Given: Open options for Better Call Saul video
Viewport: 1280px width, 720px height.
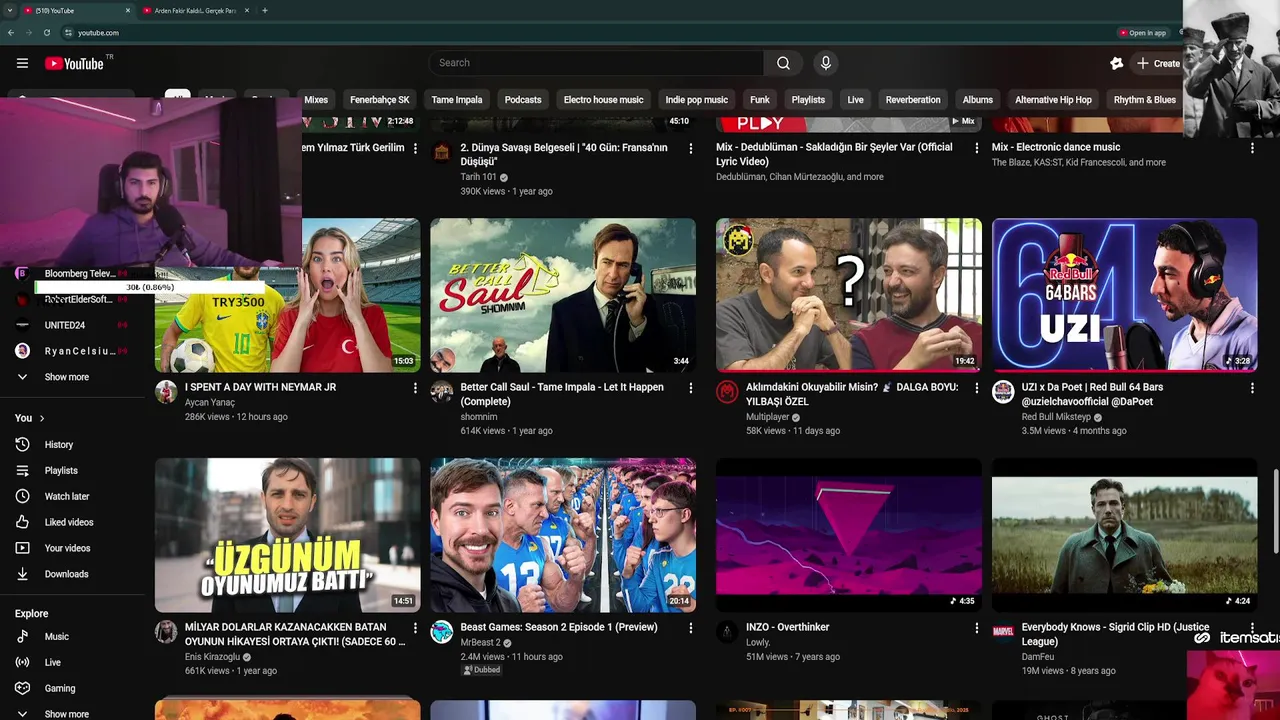Looking at the screenshot, I should [690, 388].
